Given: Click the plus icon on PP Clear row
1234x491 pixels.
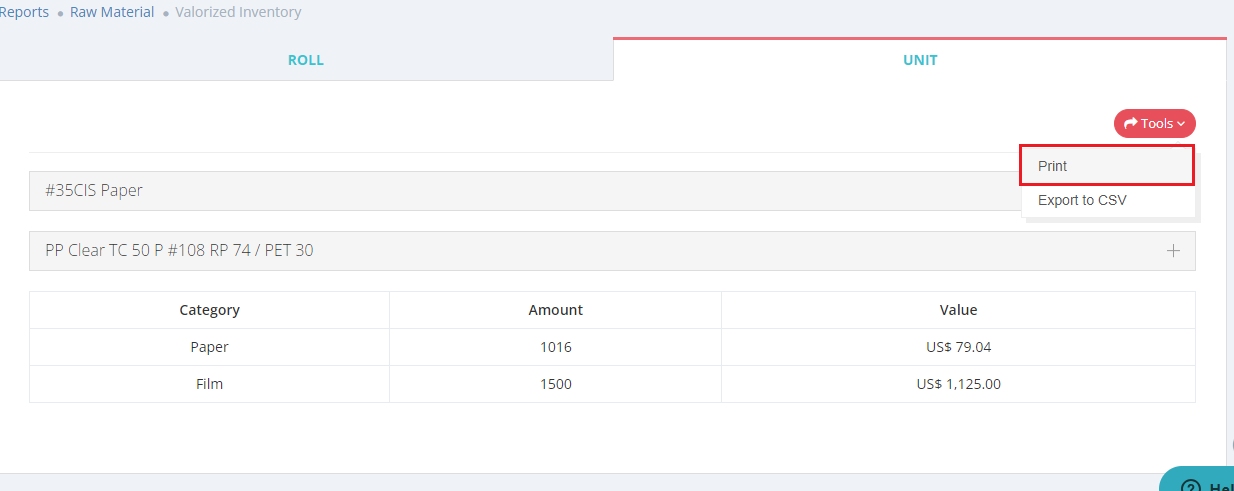Looking at the screenshot, I should (1173, 251).
